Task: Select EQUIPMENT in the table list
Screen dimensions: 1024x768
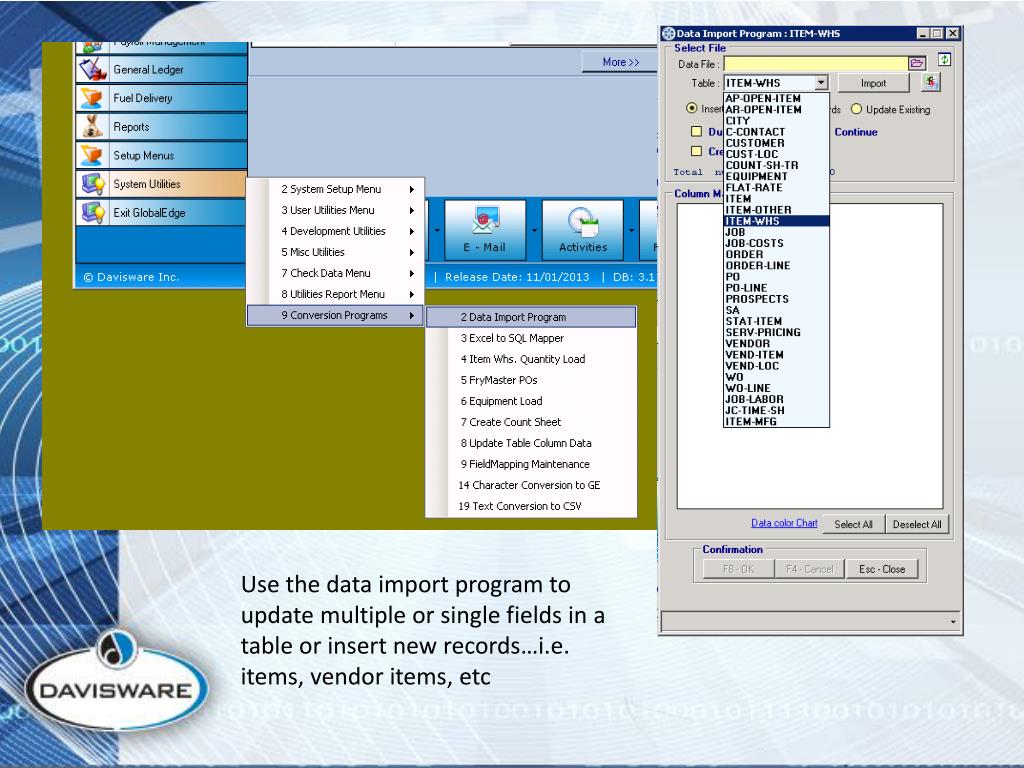Action: pyautogui.click(x=776, y=176)
